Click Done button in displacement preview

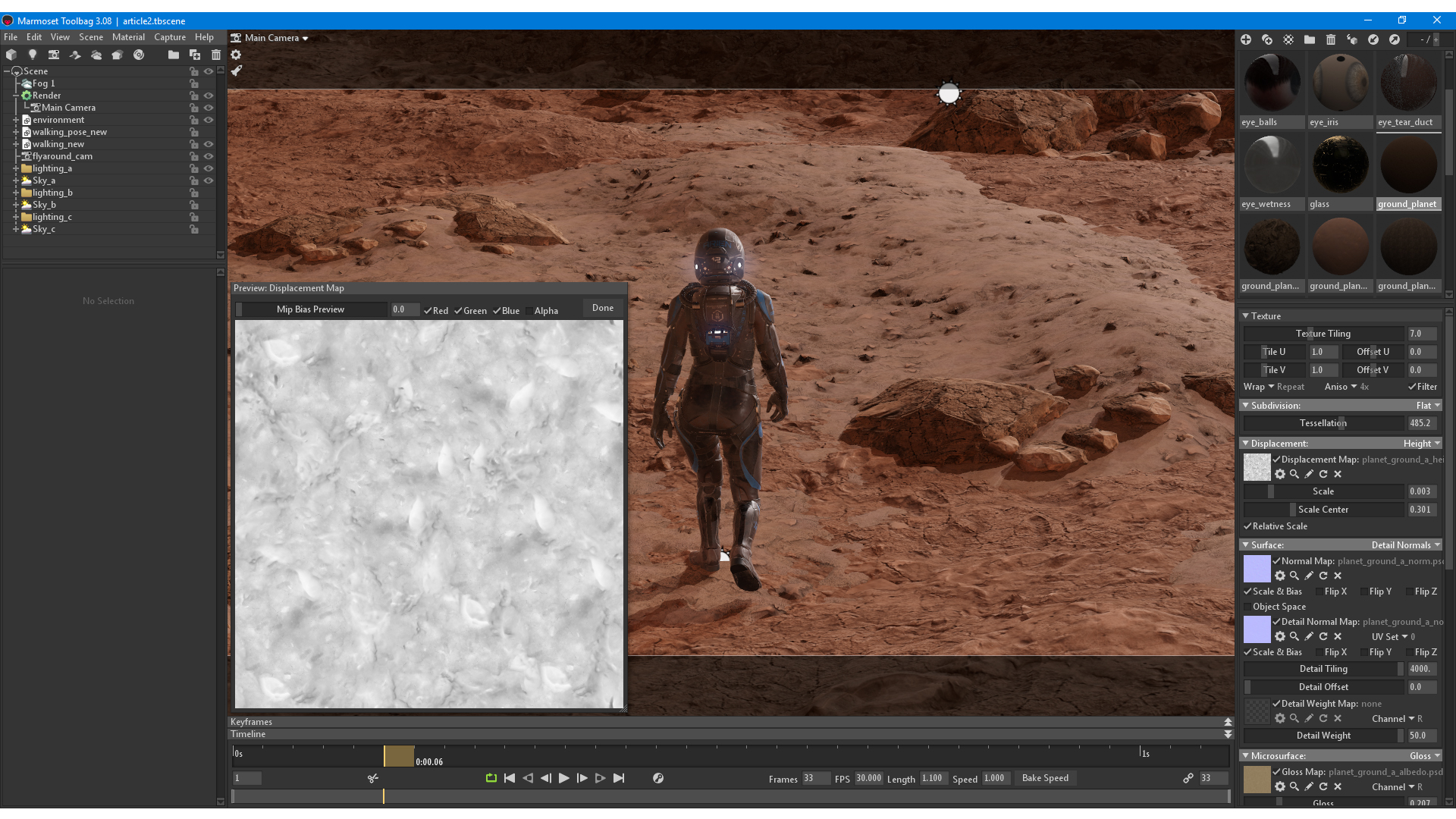coord(602,308)
